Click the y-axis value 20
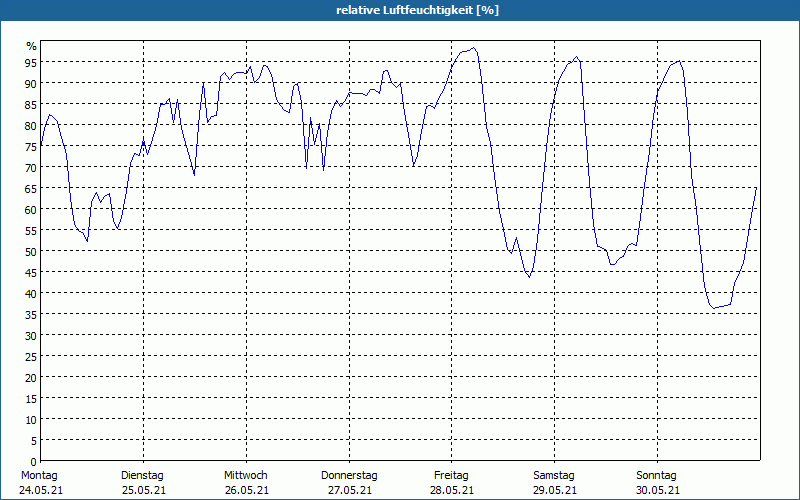This screenshot has width=800, height=500. click(31, 378)
